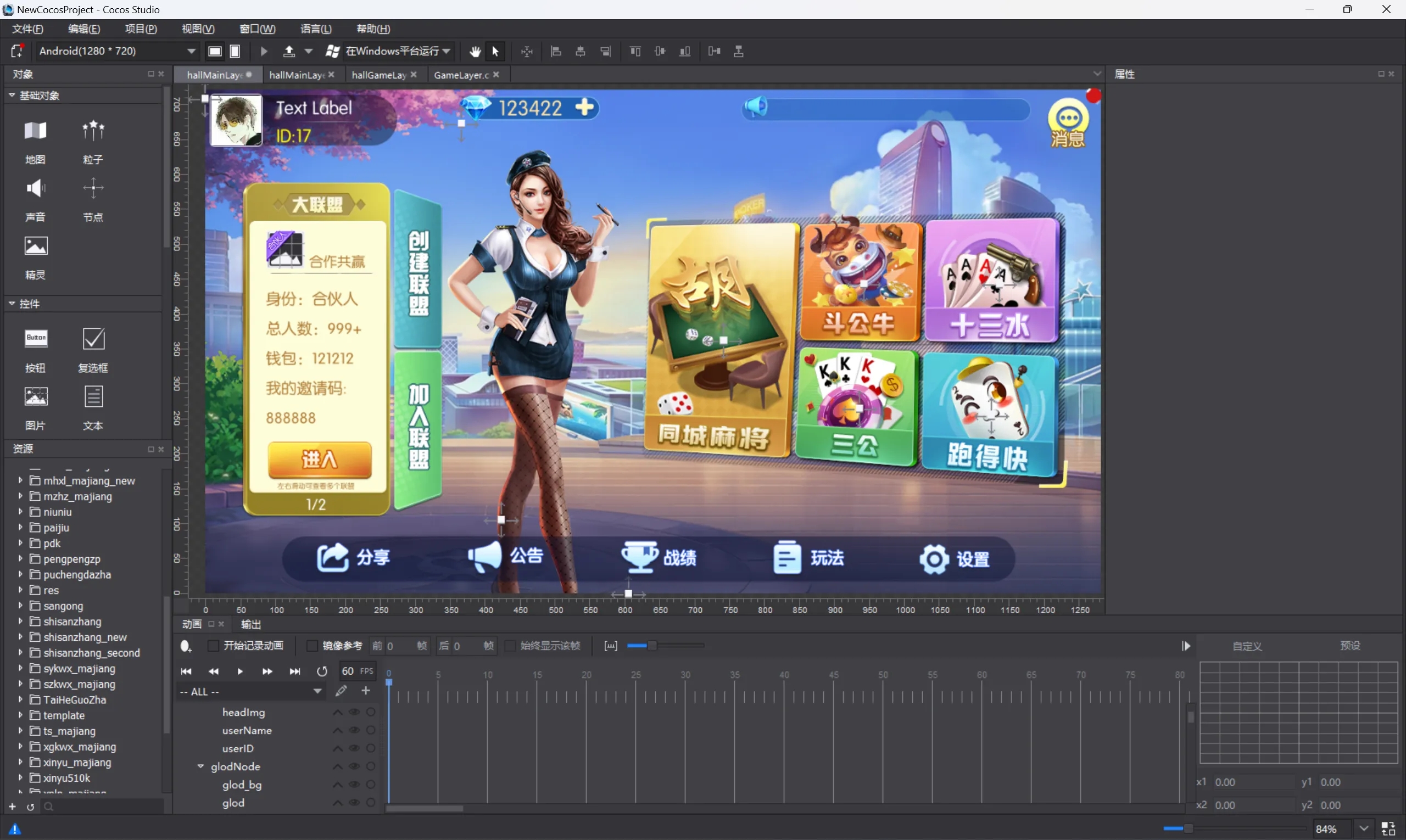This screenshot has height=840, width=1406.
Task: Play the timeline animation
Action: pos(240,671)
